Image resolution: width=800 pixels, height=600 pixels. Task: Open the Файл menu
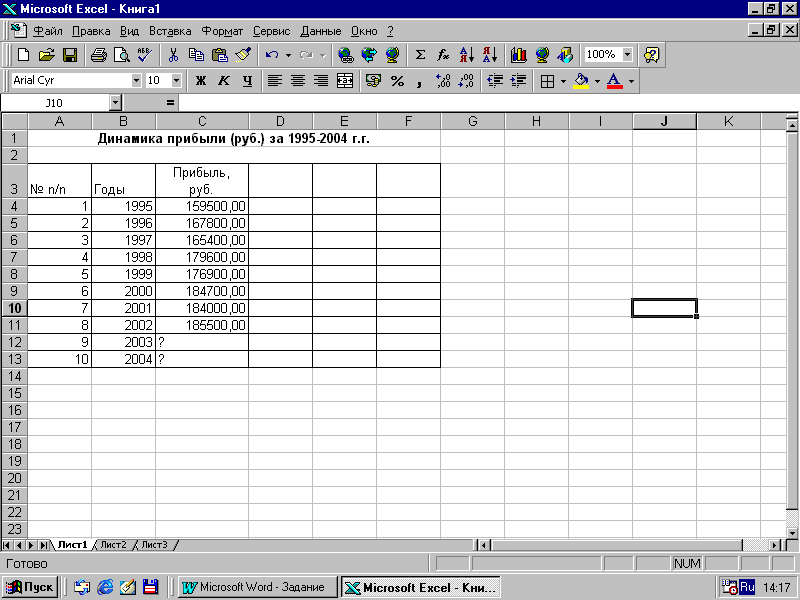pyautogui.click(x=47, y=31)
